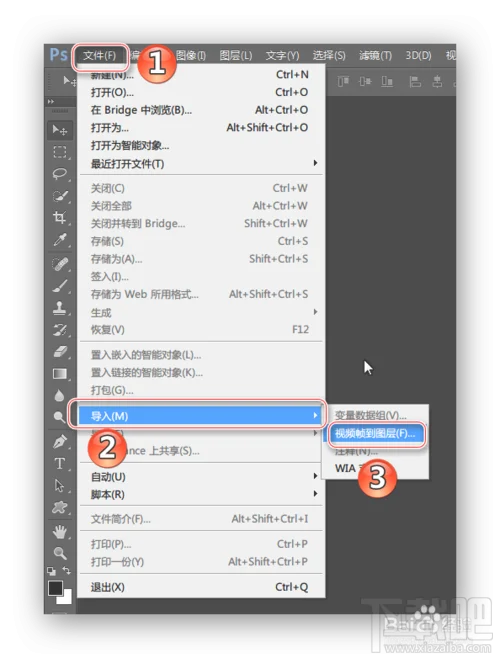Select the Crop tool
The width and height of the screenshot is (500, 658).
[60, 217]
